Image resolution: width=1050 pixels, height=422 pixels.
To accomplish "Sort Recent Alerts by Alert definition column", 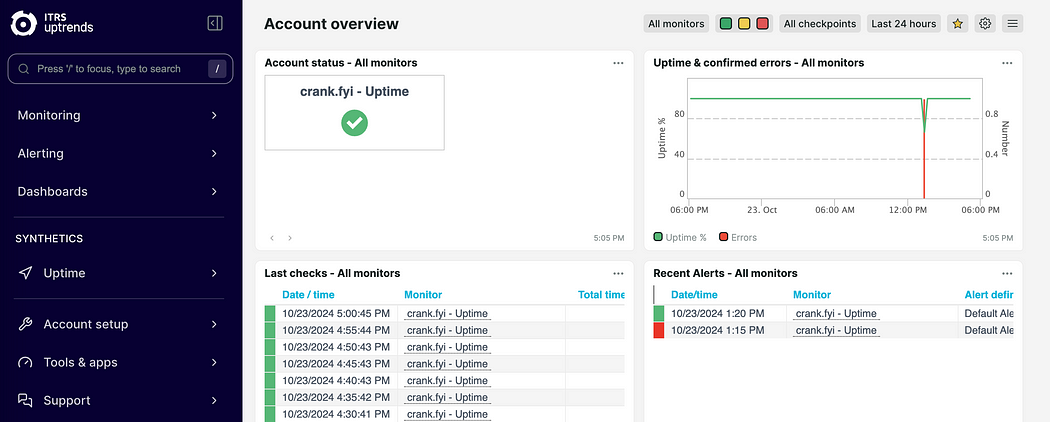I will click(989, 295).
